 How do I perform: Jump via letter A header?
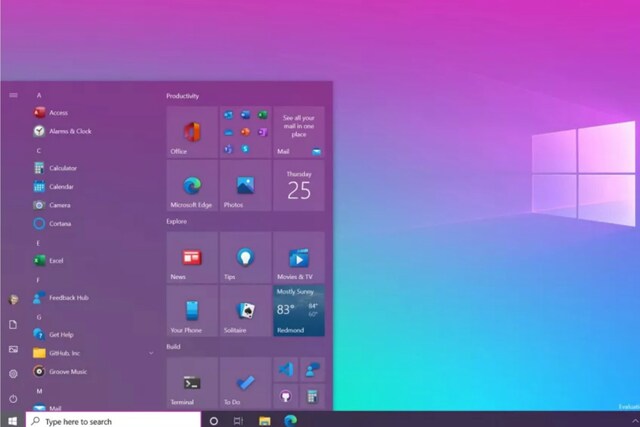(39, 95)
